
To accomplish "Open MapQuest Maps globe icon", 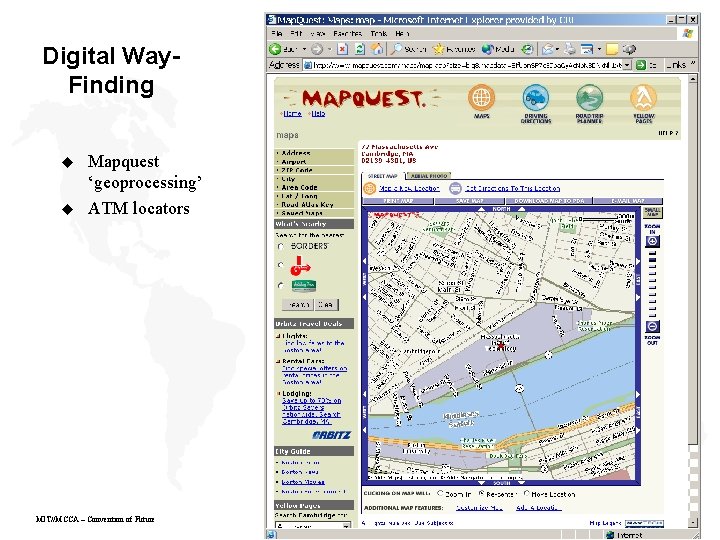I will coord(481,97).
